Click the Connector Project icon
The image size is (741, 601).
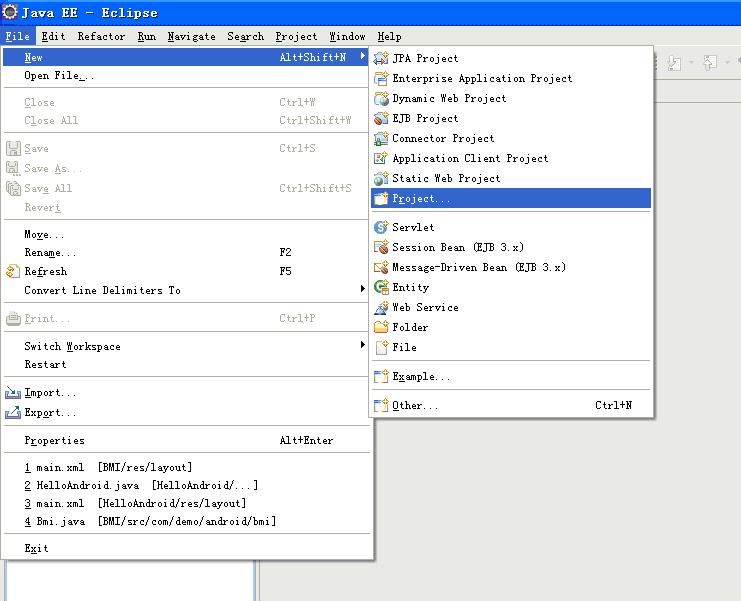point(381,138)
